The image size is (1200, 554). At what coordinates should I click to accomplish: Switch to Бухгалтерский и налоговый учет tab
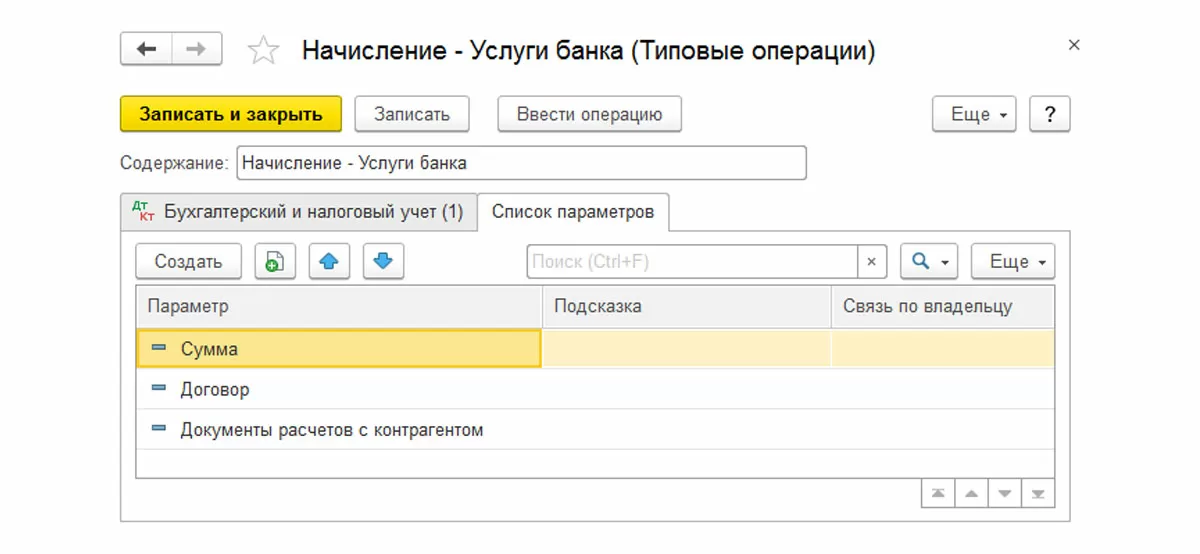[x=299, y=212]
